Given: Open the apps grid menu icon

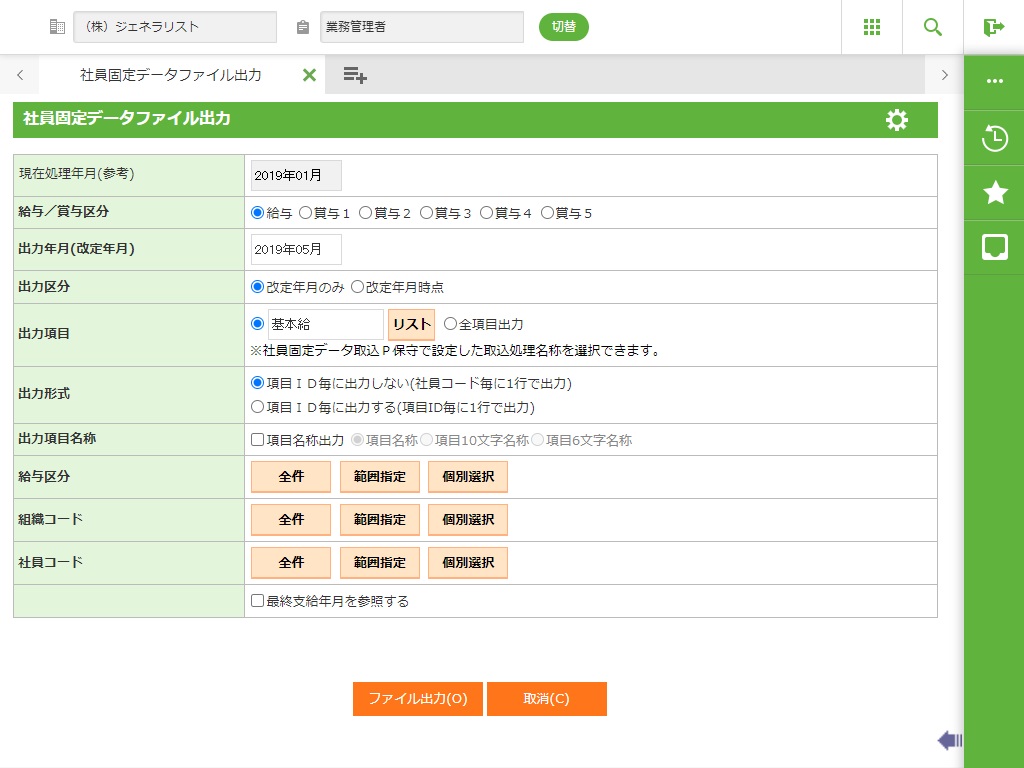Looking at the screenshot, I should click(871, 27).
